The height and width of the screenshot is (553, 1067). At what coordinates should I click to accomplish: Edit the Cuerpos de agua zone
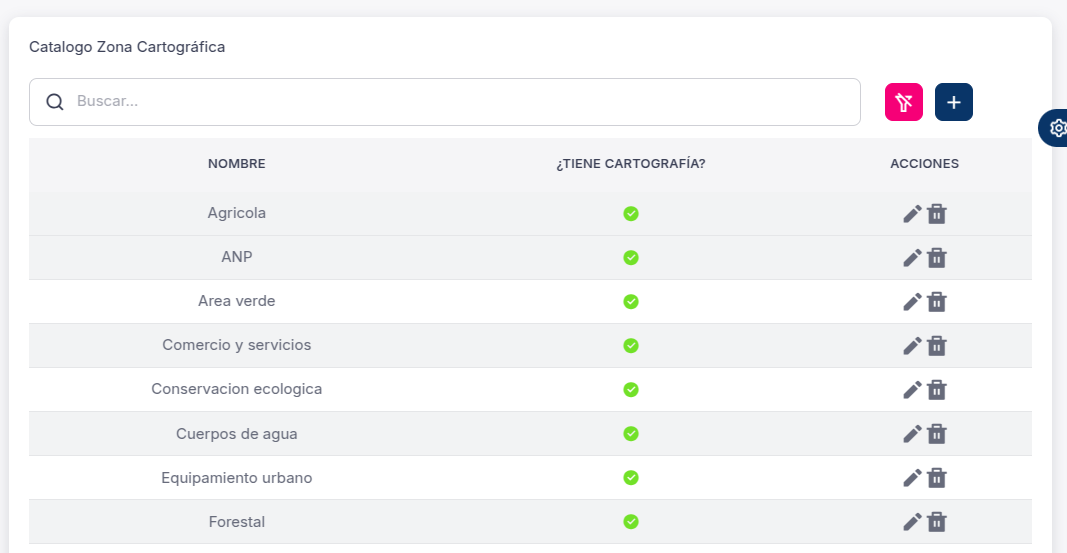(912, 433)
